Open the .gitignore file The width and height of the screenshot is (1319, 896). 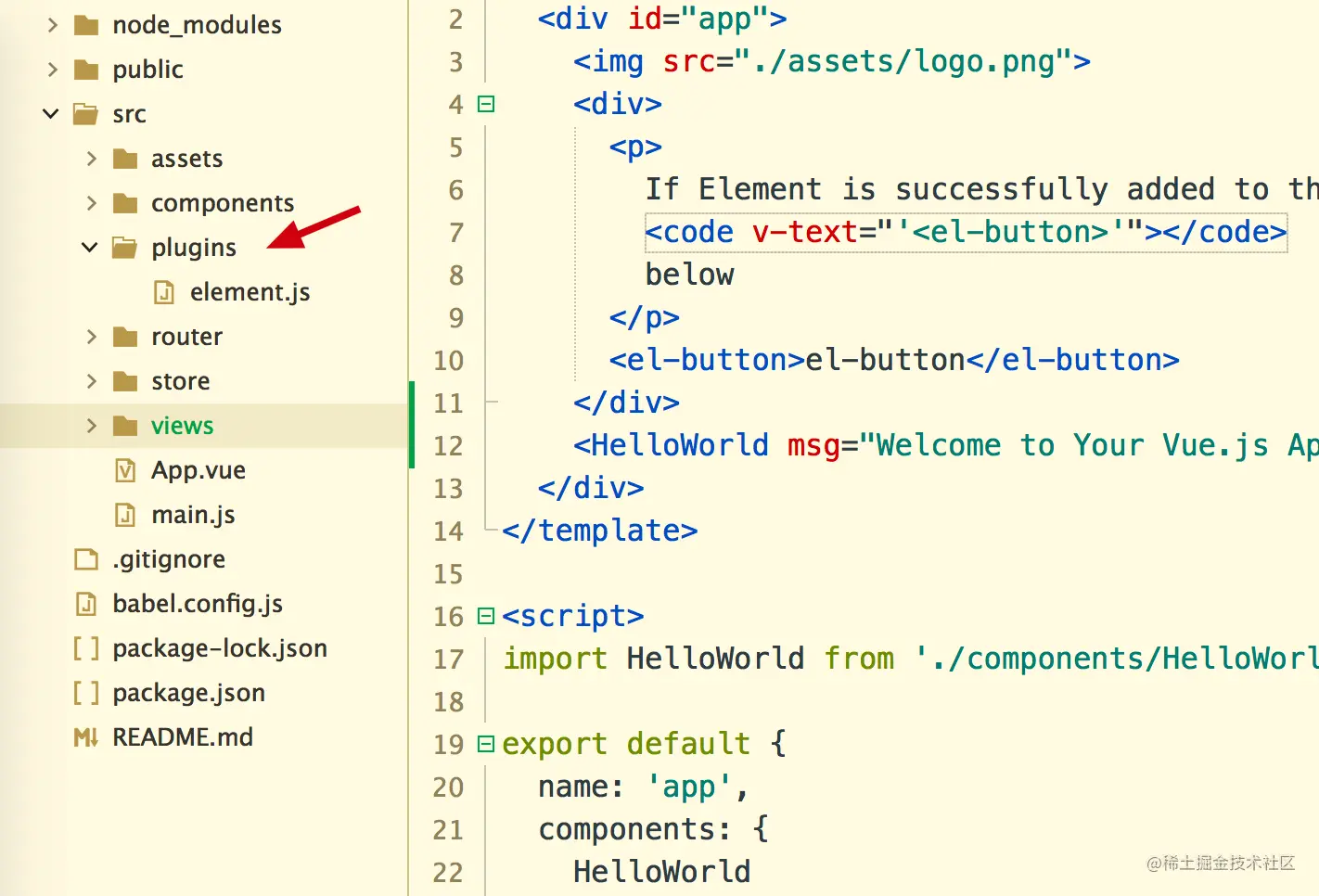[x=169, y=559]
